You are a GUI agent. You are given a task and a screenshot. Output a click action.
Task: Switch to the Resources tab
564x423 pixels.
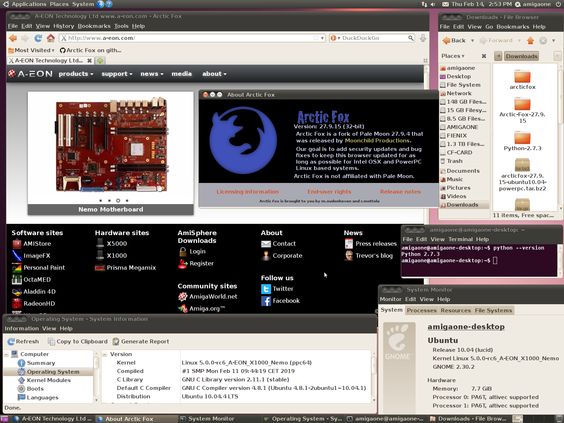pyautogui.click(x=455, y=310)
